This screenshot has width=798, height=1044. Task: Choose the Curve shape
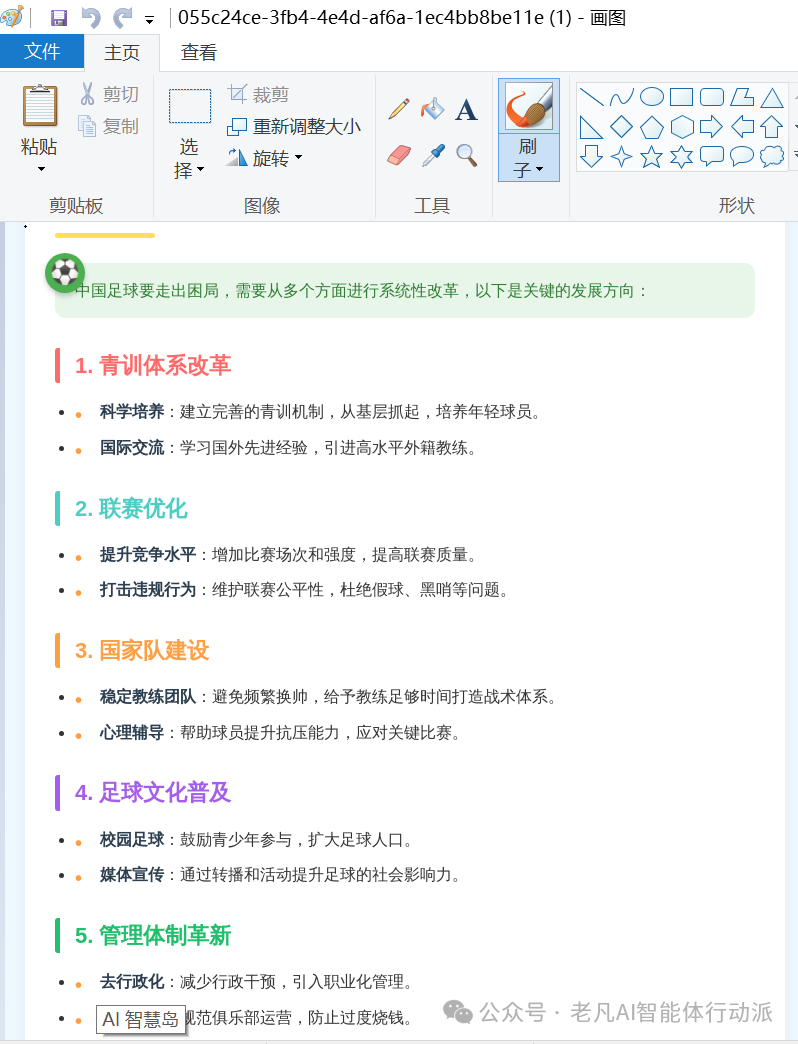pyautogui.click(x=622, y=97)
